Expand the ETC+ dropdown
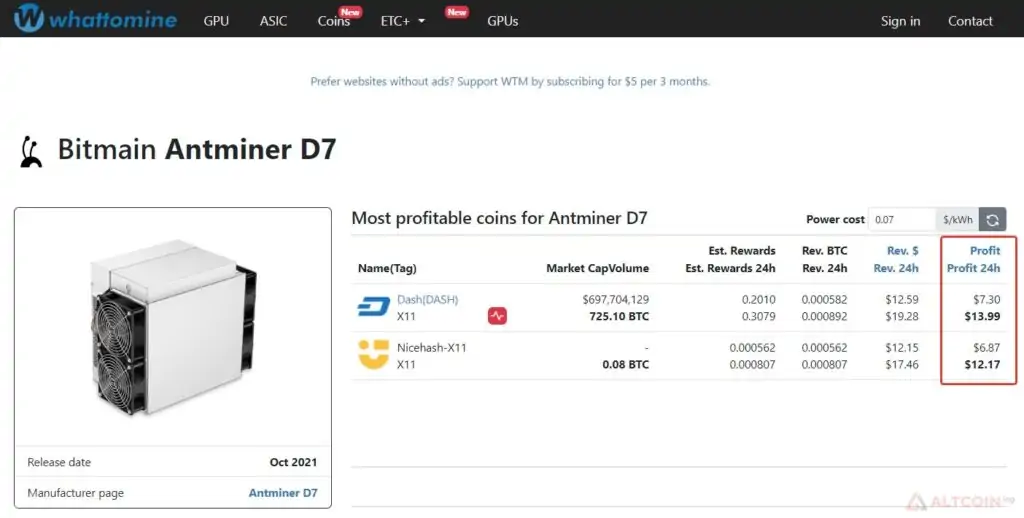The image size is (1024, 518). click(x=402, y=21)
